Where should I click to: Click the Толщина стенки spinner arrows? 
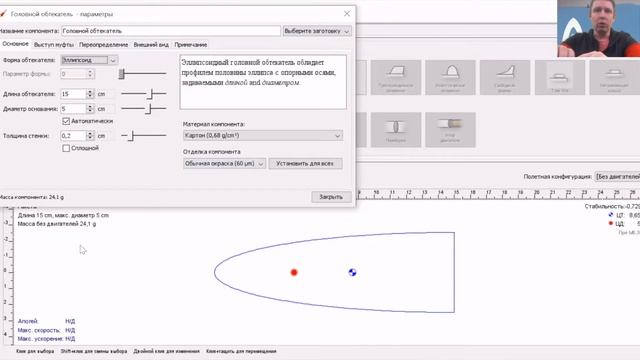coord(90,136)
